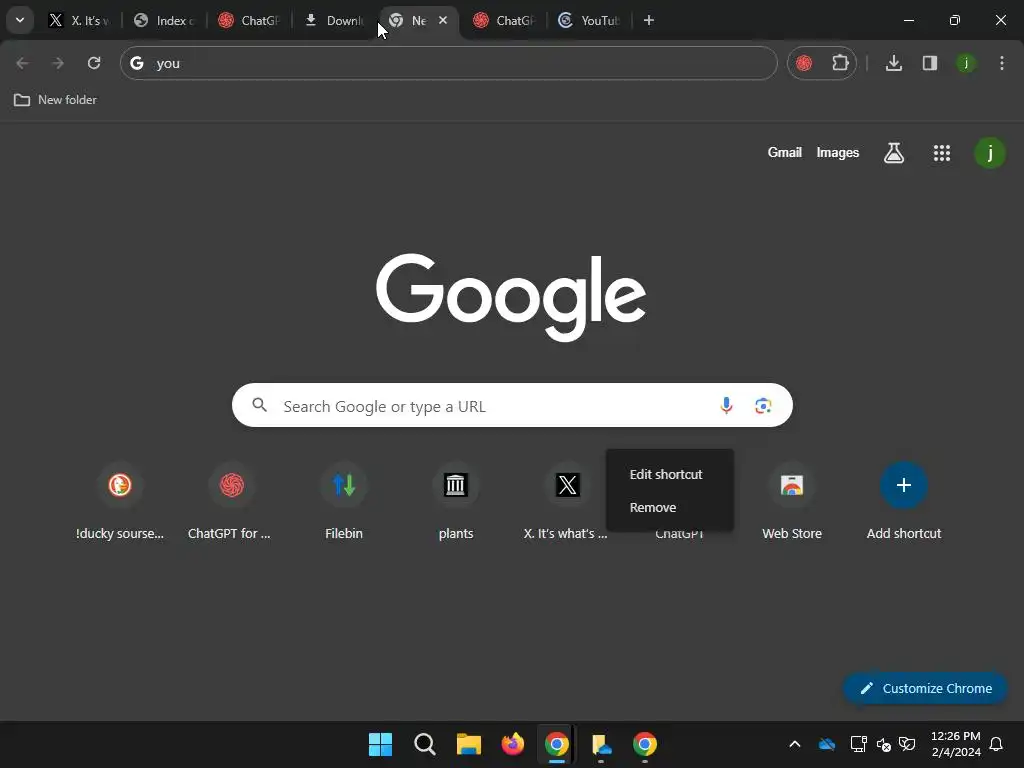This screenshot has height=768, width=1024.
Task: Open the Google Account avatar on page
Action: click(990, 153)
